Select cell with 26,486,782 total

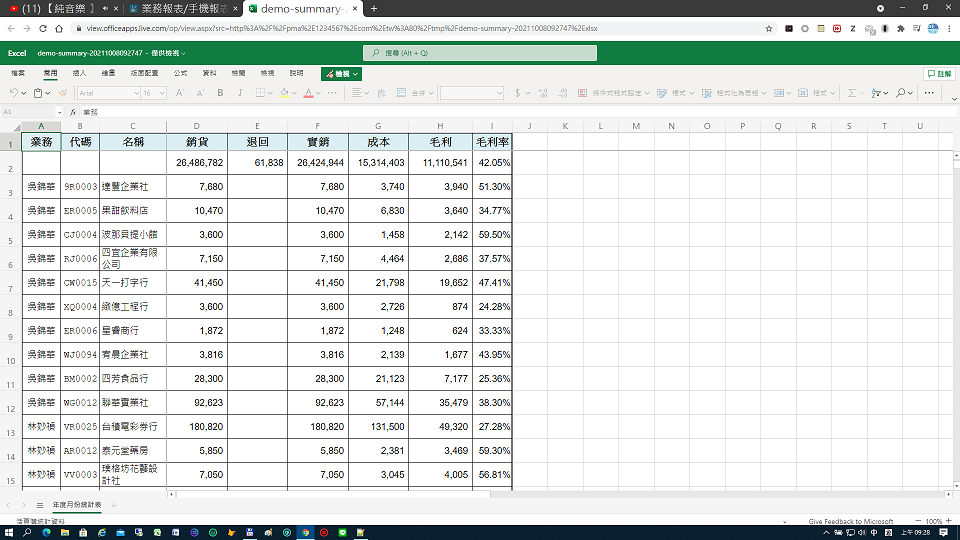tap(197, 163)
